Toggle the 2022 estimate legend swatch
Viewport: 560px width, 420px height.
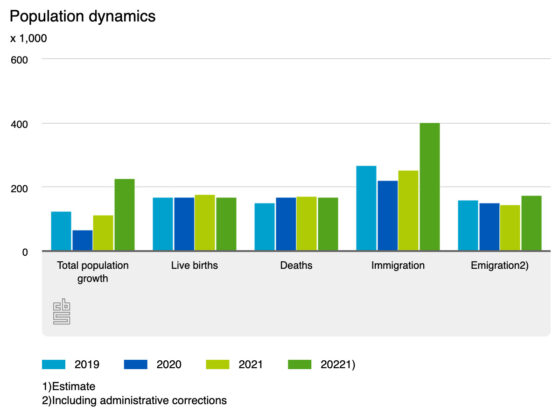coord(300,364)
